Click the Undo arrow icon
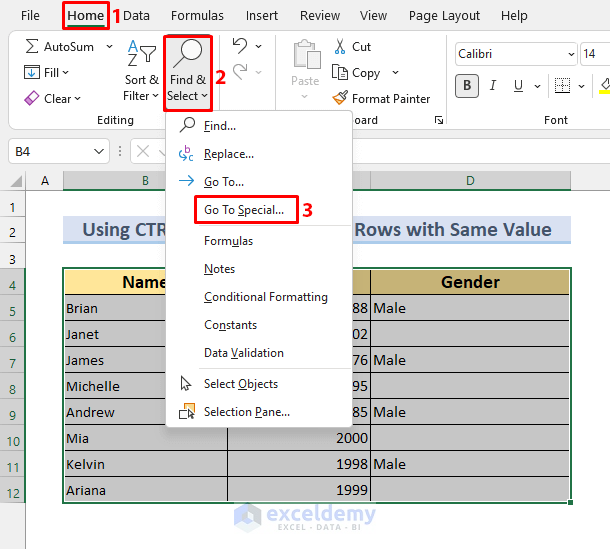The width and height of the screenshot is (610, 549). tap(240, 46)
